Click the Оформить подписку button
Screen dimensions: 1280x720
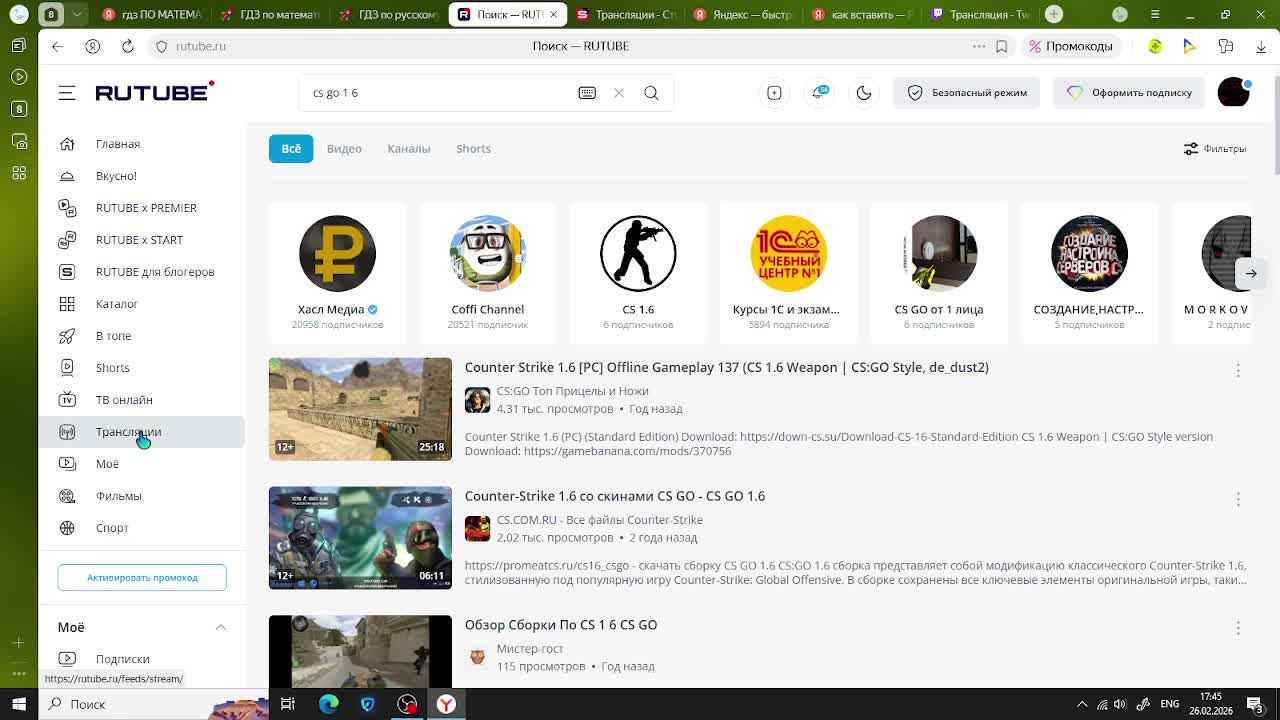[x=1129, y=93]
